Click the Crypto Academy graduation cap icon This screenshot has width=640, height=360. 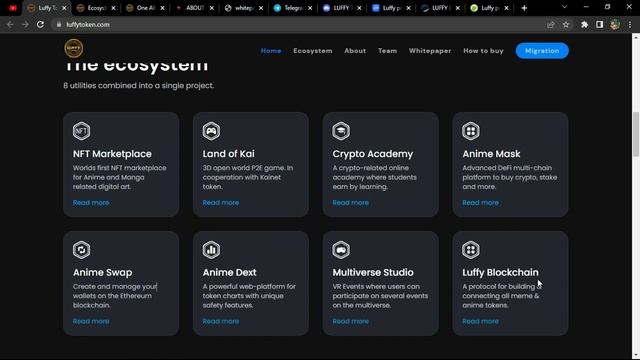point(341,131)
